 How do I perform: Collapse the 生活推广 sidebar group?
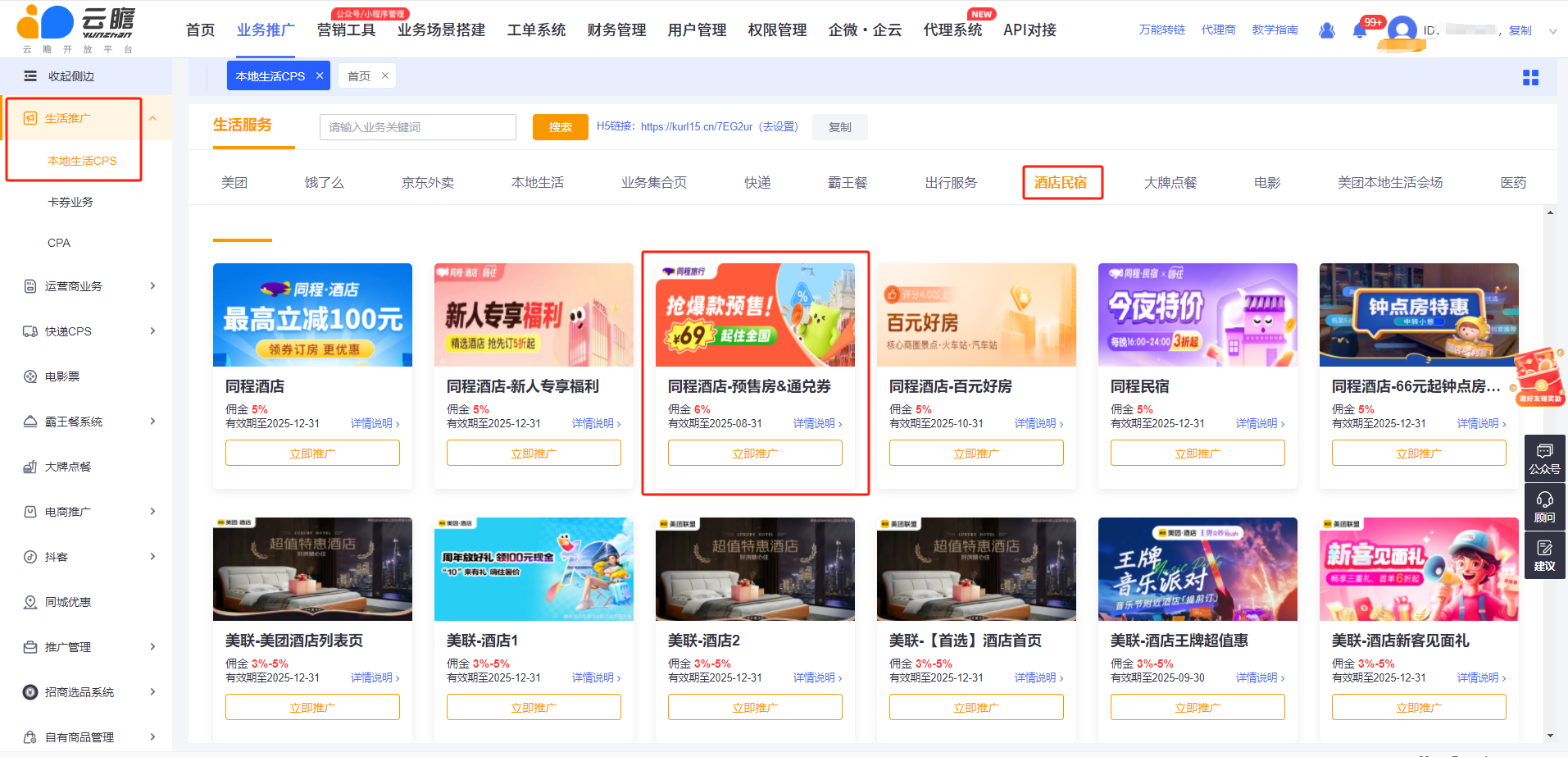tap(153, 118)
